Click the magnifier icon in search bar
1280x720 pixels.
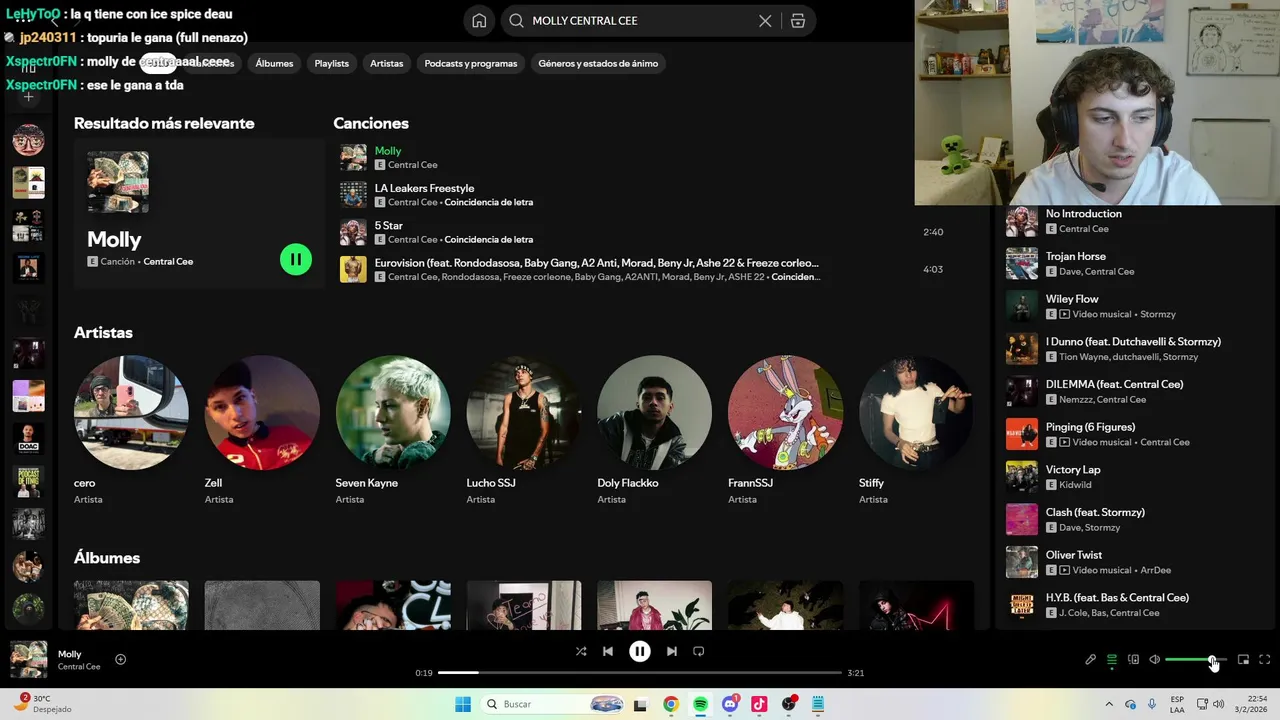click(516, 21)
